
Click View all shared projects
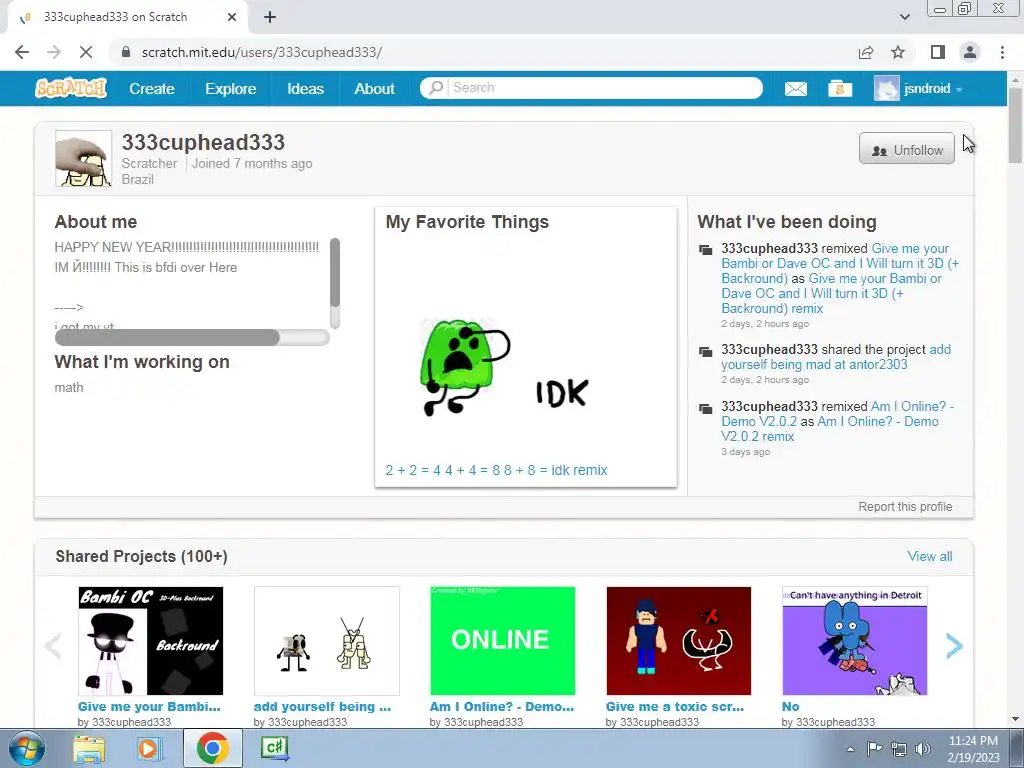(929, 556)
